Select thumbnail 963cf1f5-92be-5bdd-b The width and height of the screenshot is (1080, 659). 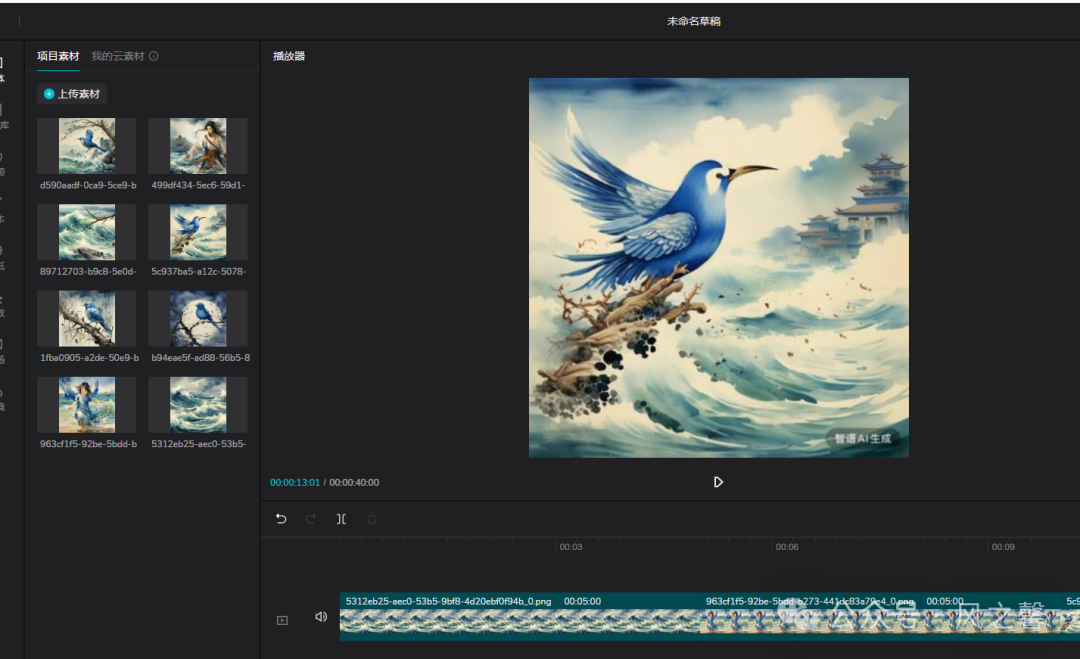87,405
